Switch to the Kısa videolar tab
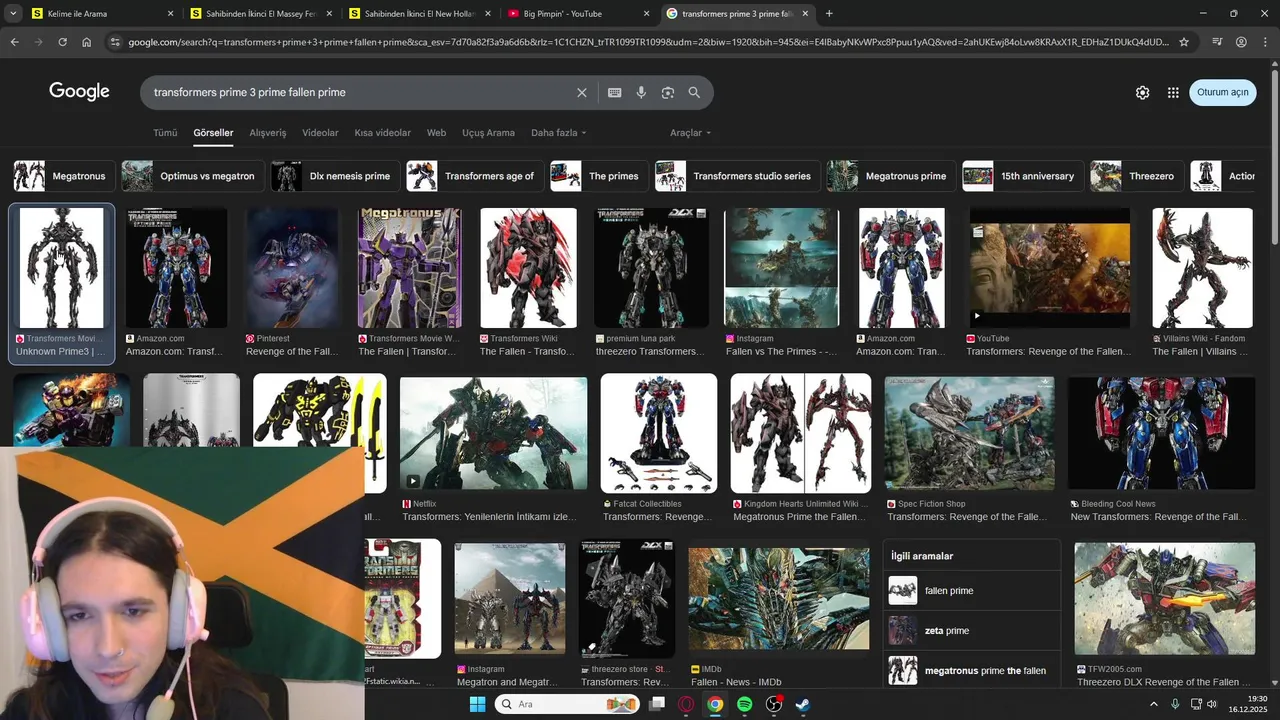This screenshot has height=720, width=1280. 382,133
